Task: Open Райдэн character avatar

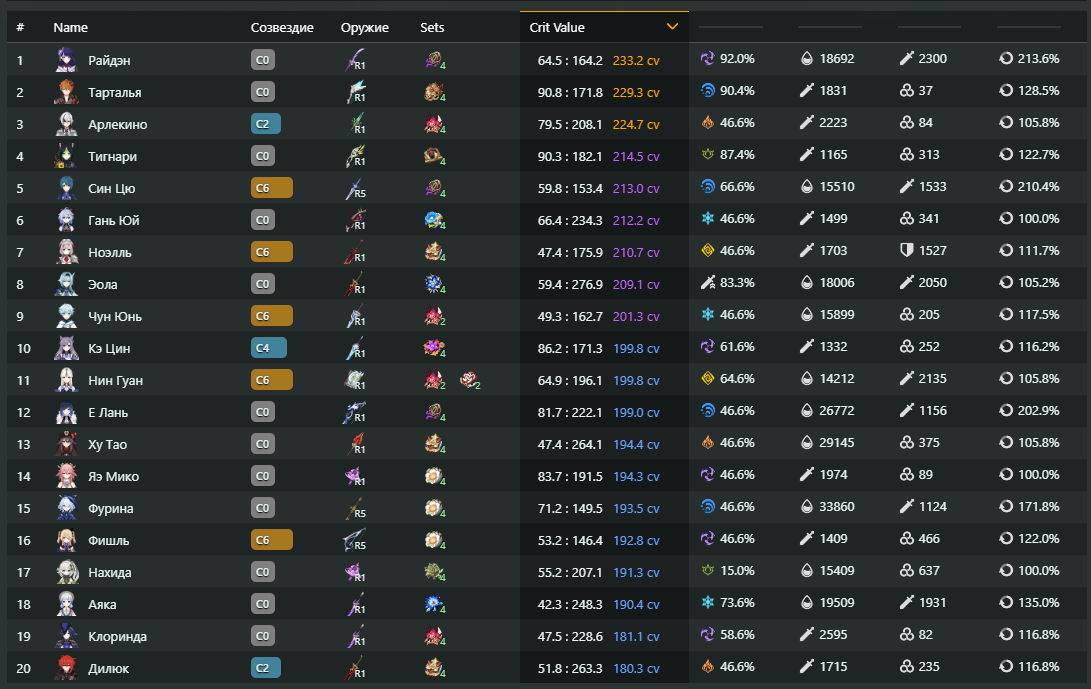Action: click(67, 60)
